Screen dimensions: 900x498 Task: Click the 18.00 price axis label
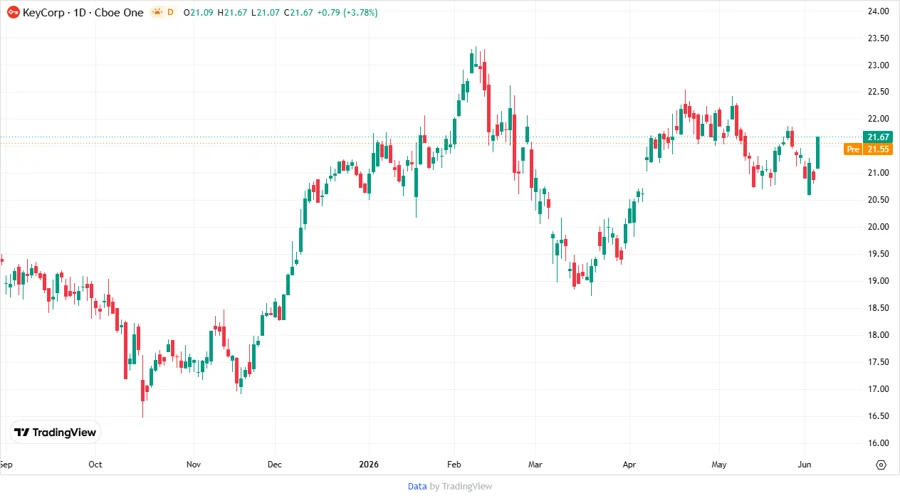click(x=878, y=335)
